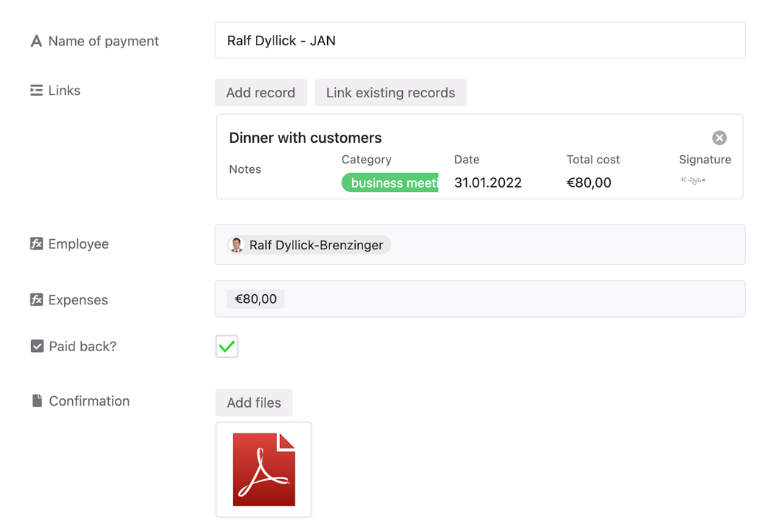Select the Ralf Dyllick-Brenzinger employee chip
This screenshot has height=528, width=768.
[x=308, y=245]
